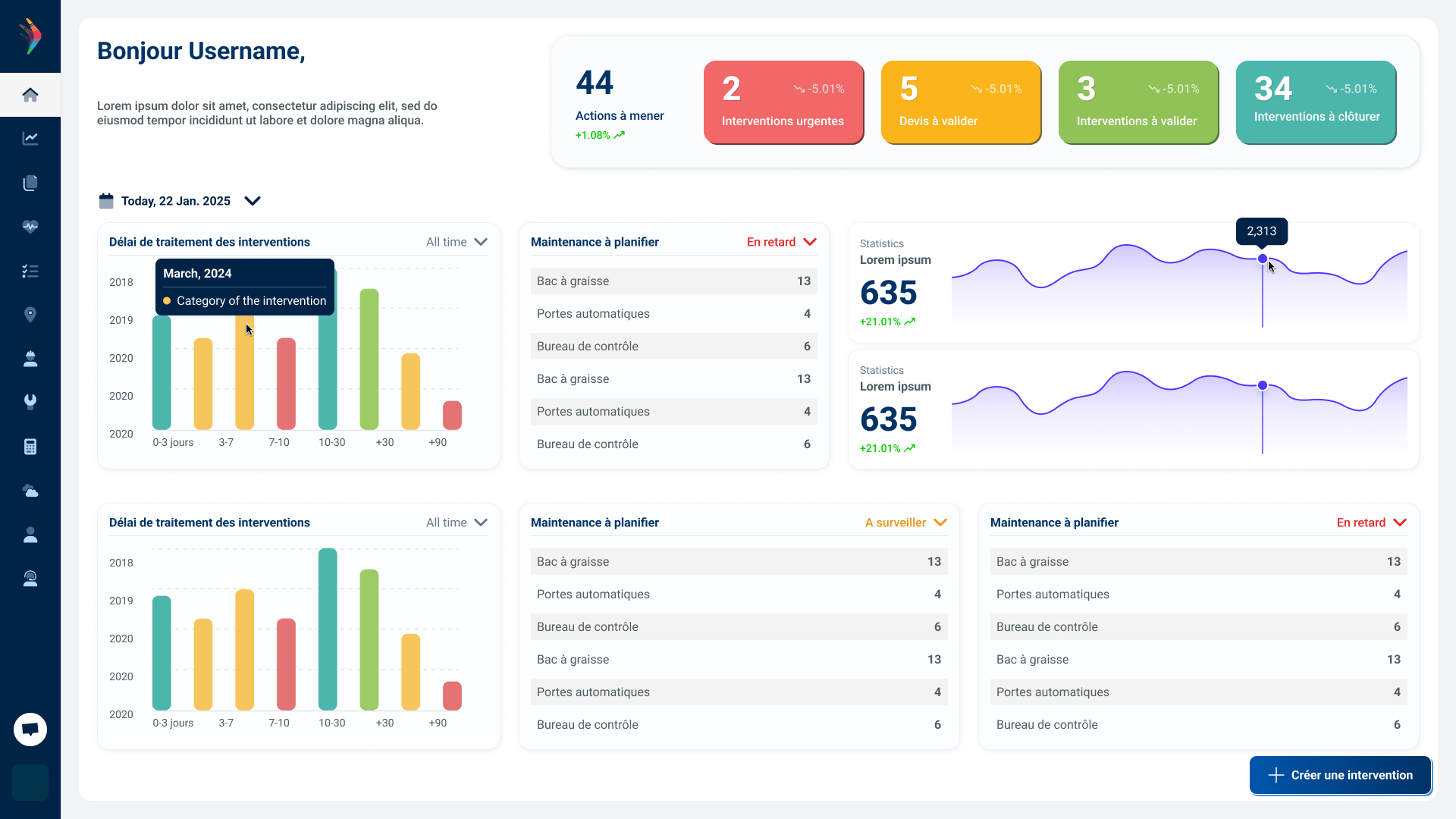1456x819 pixels.
Task: Select the Interventions urgentes card
Action: click(783, 102)
